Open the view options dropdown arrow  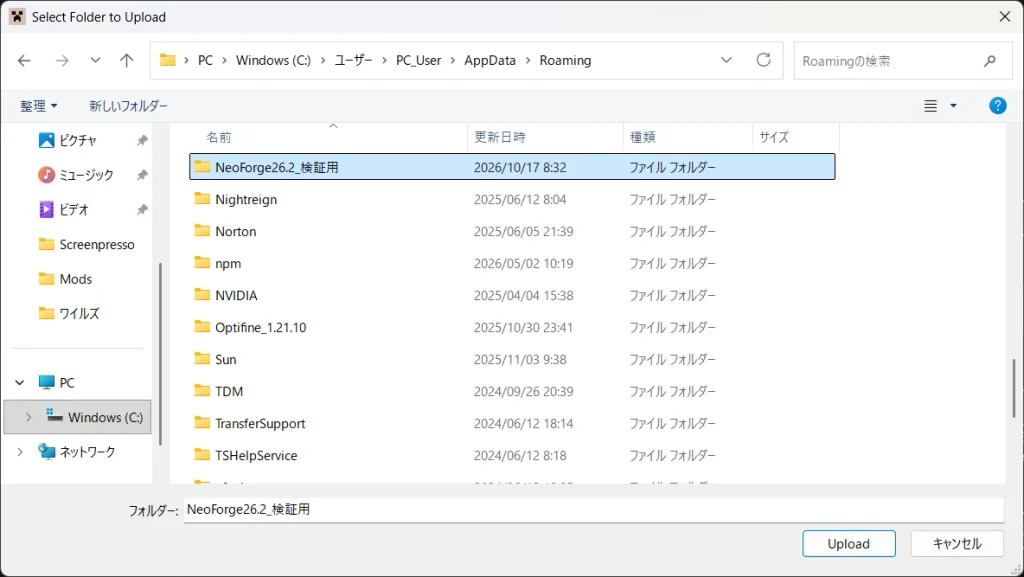[953, 106]
